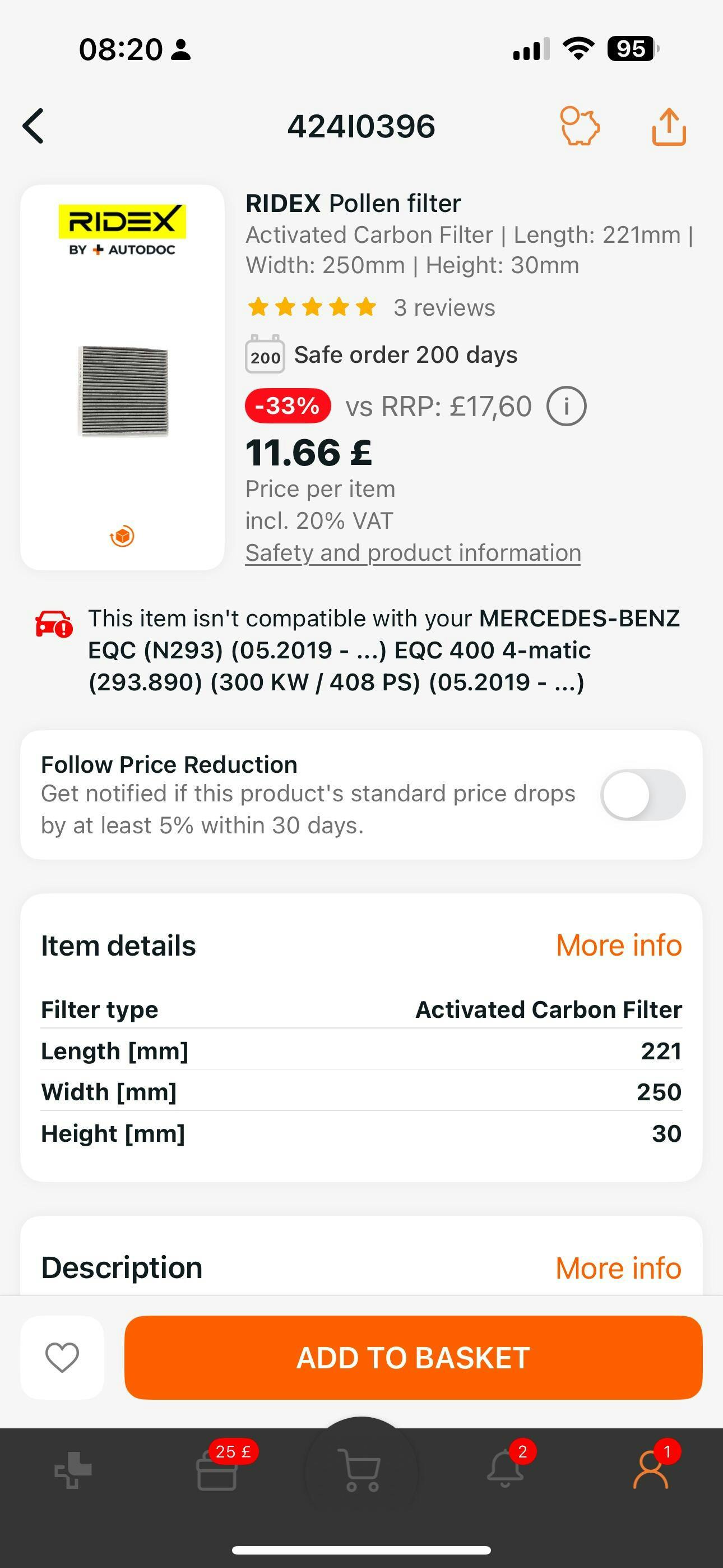723x1568 pixels.
Task: Expand Description with More info
Action: pyautogui.click(x=618, y=1268)
